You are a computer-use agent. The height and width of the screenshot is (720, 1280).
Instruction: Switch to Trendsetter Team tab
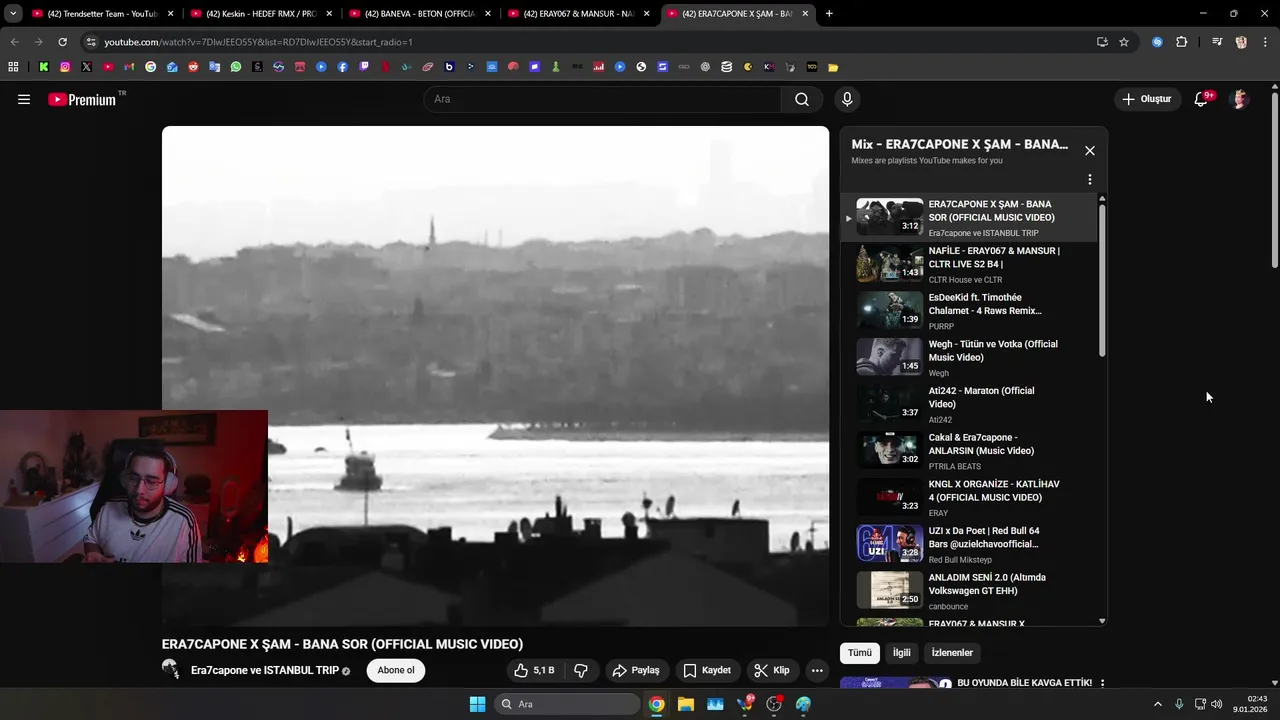coord(103,14)
